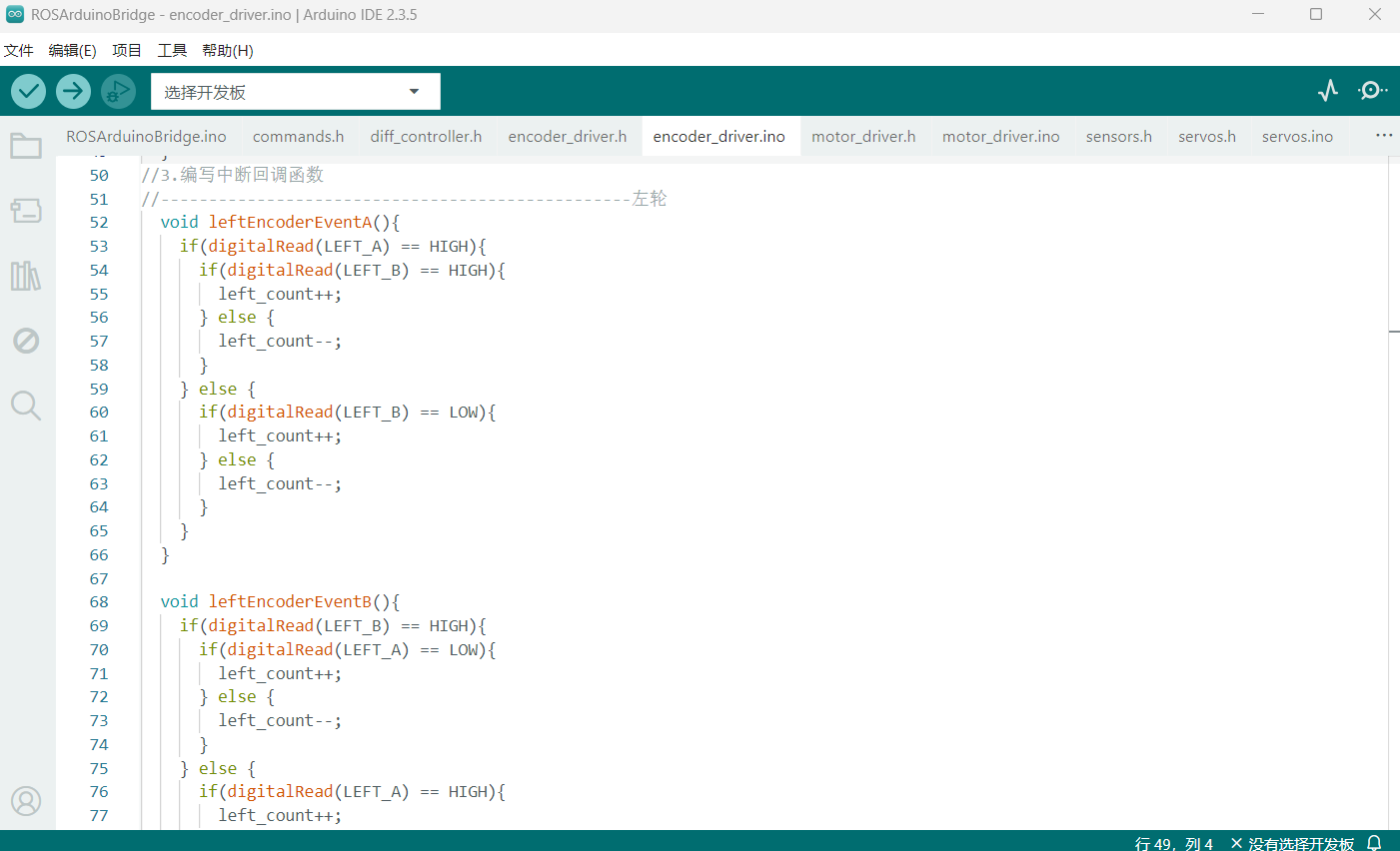
Task: Open the 工具 menu
Action: pyautogui.click(x=172, y=50)
